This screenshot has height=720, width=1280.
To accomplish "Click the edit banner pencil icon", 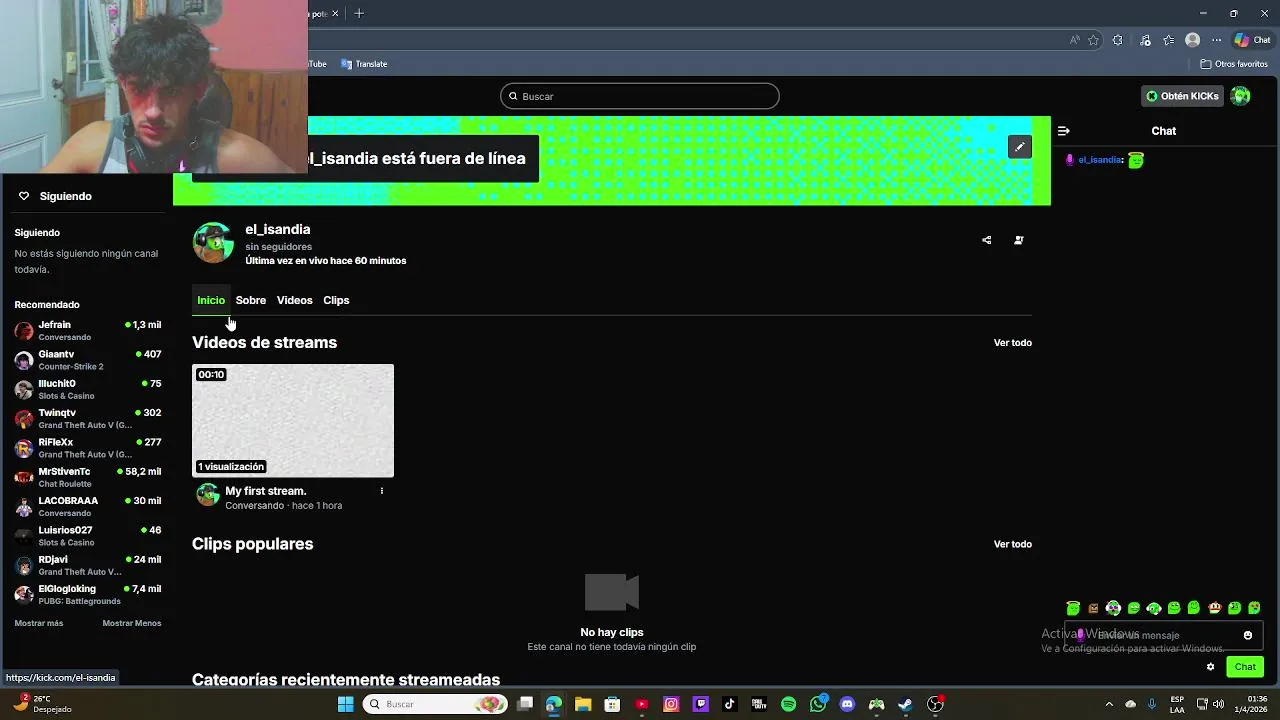I will [1019, 147].
